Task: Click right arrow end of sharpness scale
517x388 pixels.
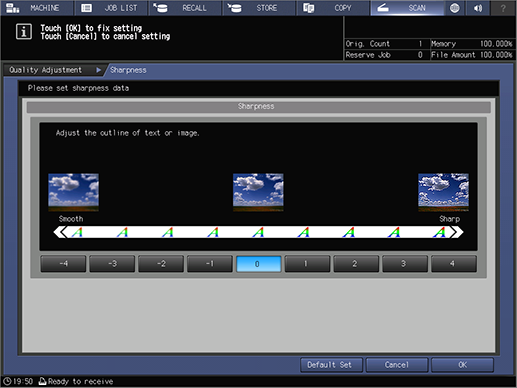Action: coord(457,232)
